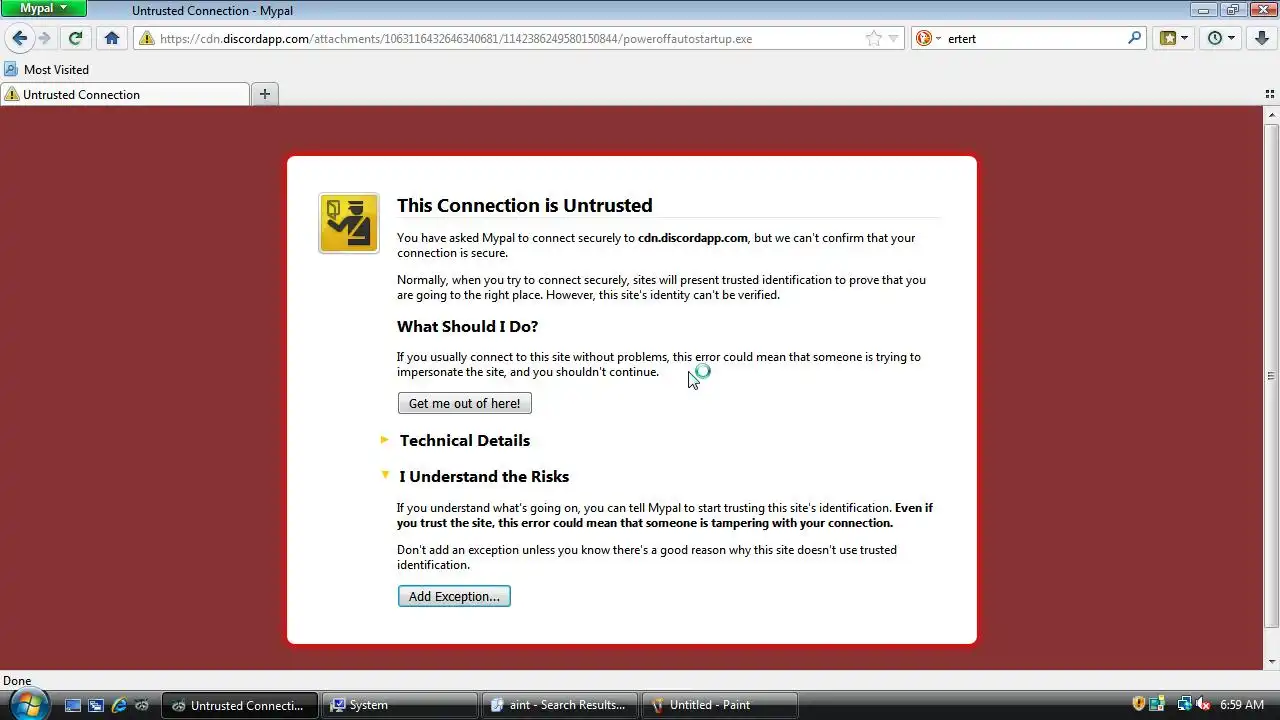The image size is (1280, 720).
Task: Click the Done status bar text
Action: pos(17,681)
